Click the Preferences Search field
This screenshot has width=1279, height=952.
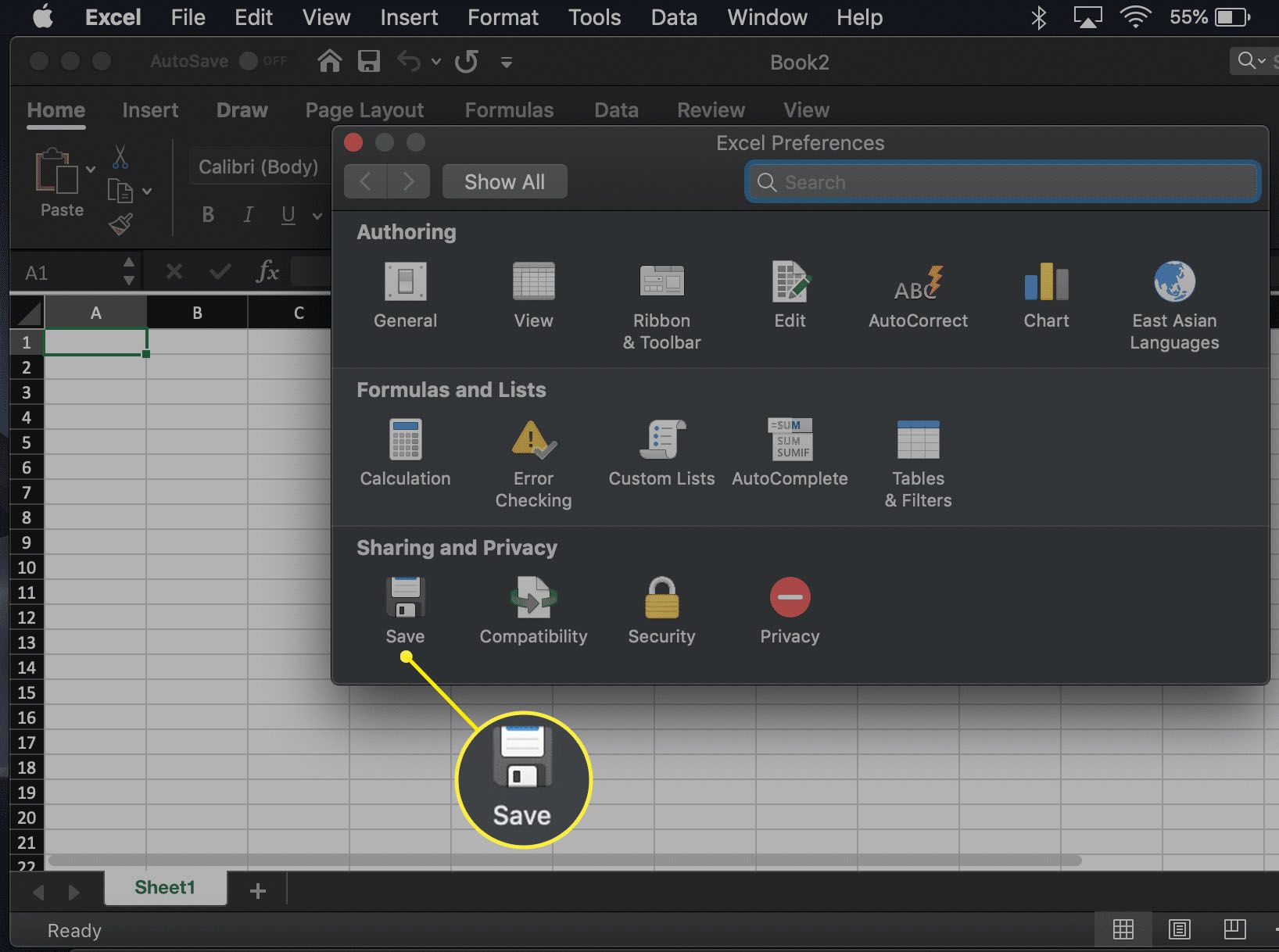(1003, 182)
